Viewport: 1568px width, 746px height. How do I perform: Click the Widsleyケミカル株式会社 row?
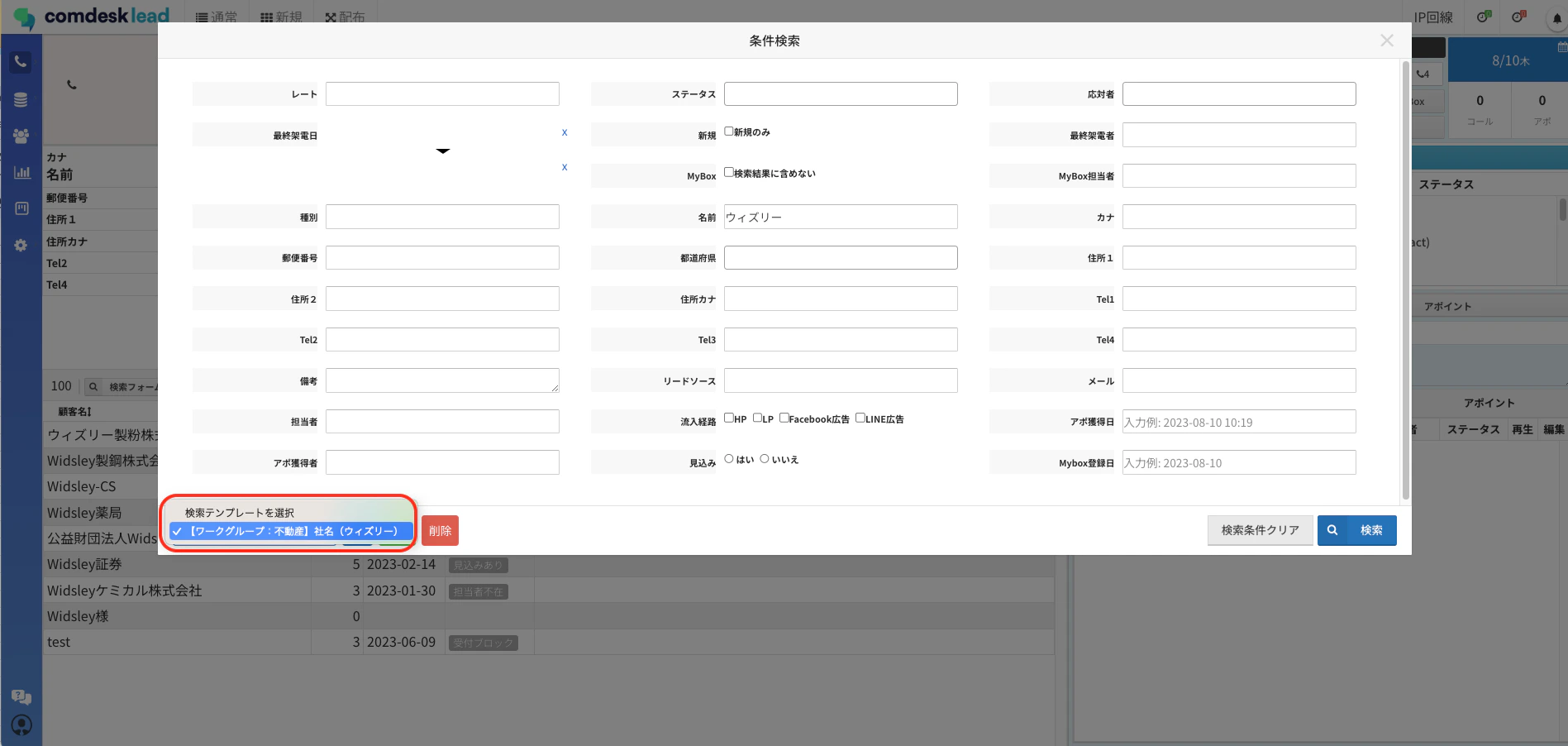click(x=549, y=591)
